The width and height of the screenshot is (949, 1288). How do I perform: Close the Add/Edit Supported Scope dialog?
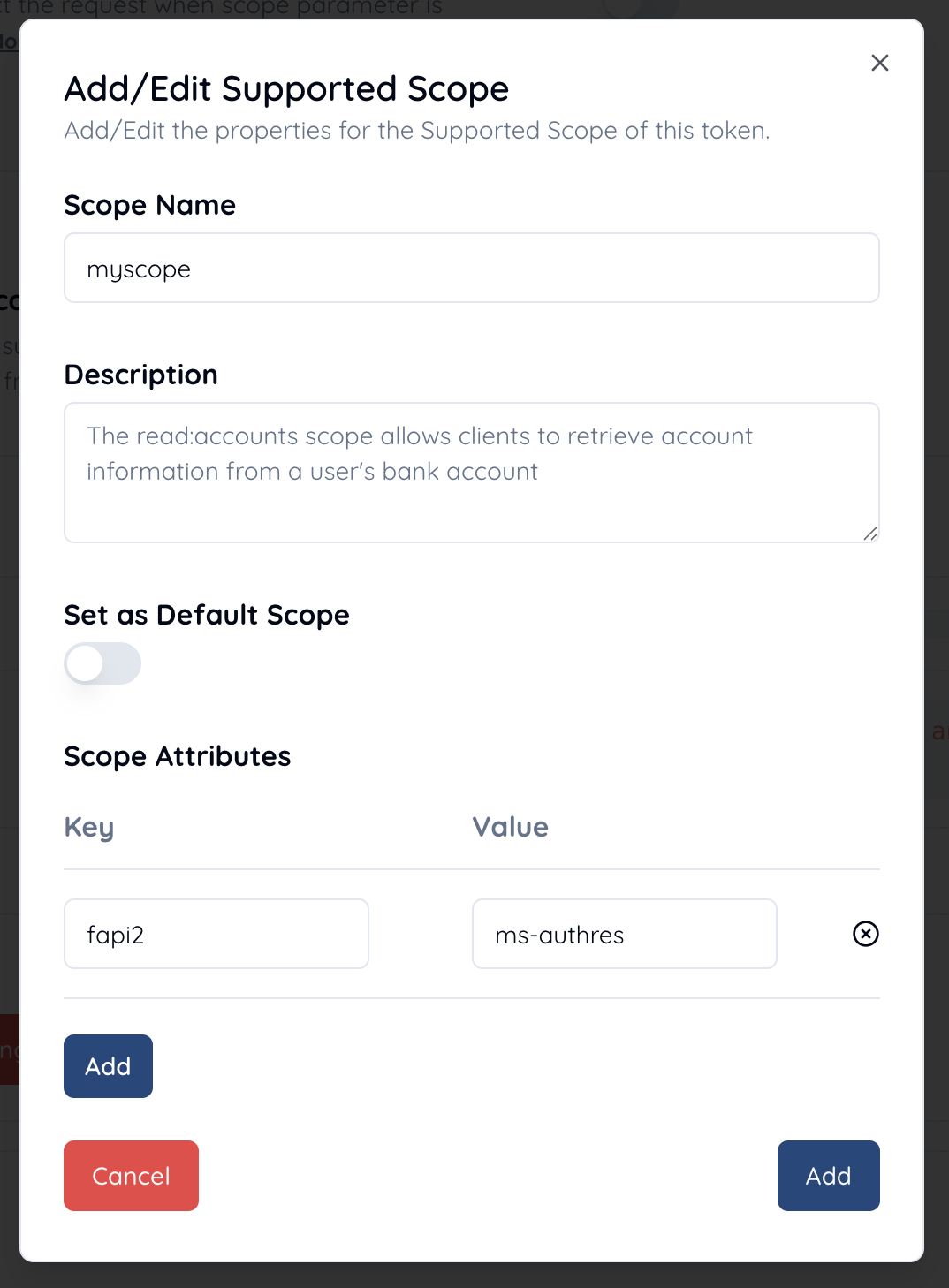879,63
